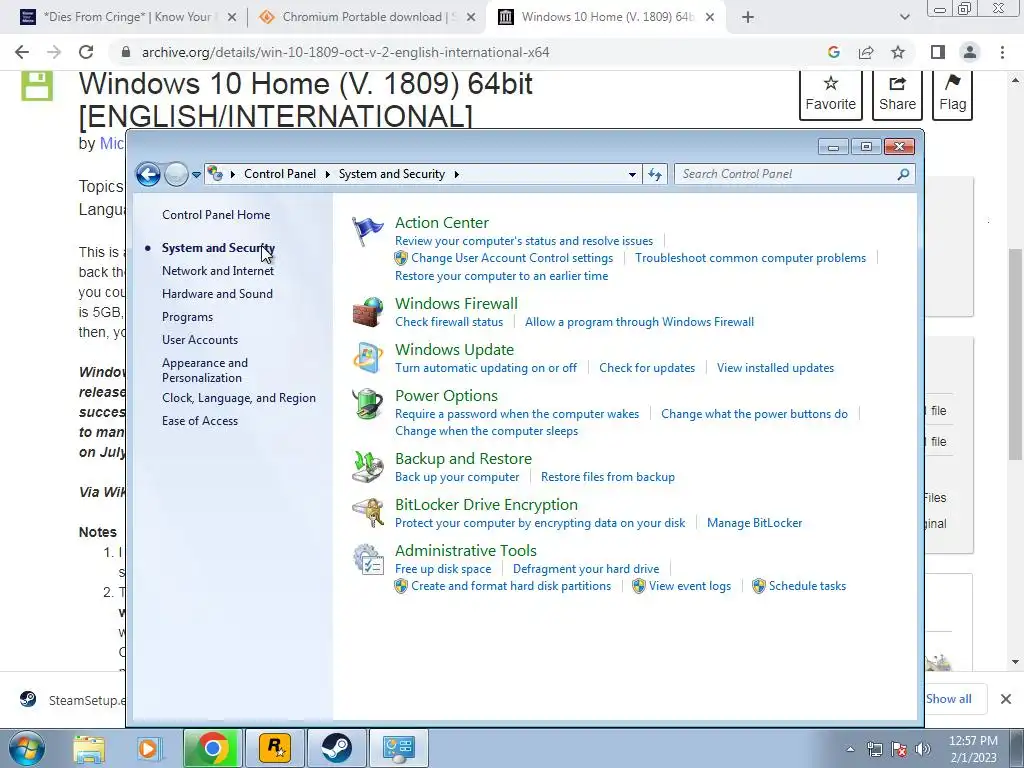The image size is (1024, 768).
Task: Expand the Control Panel breadcrumb arrow
Action: [328, 174]
